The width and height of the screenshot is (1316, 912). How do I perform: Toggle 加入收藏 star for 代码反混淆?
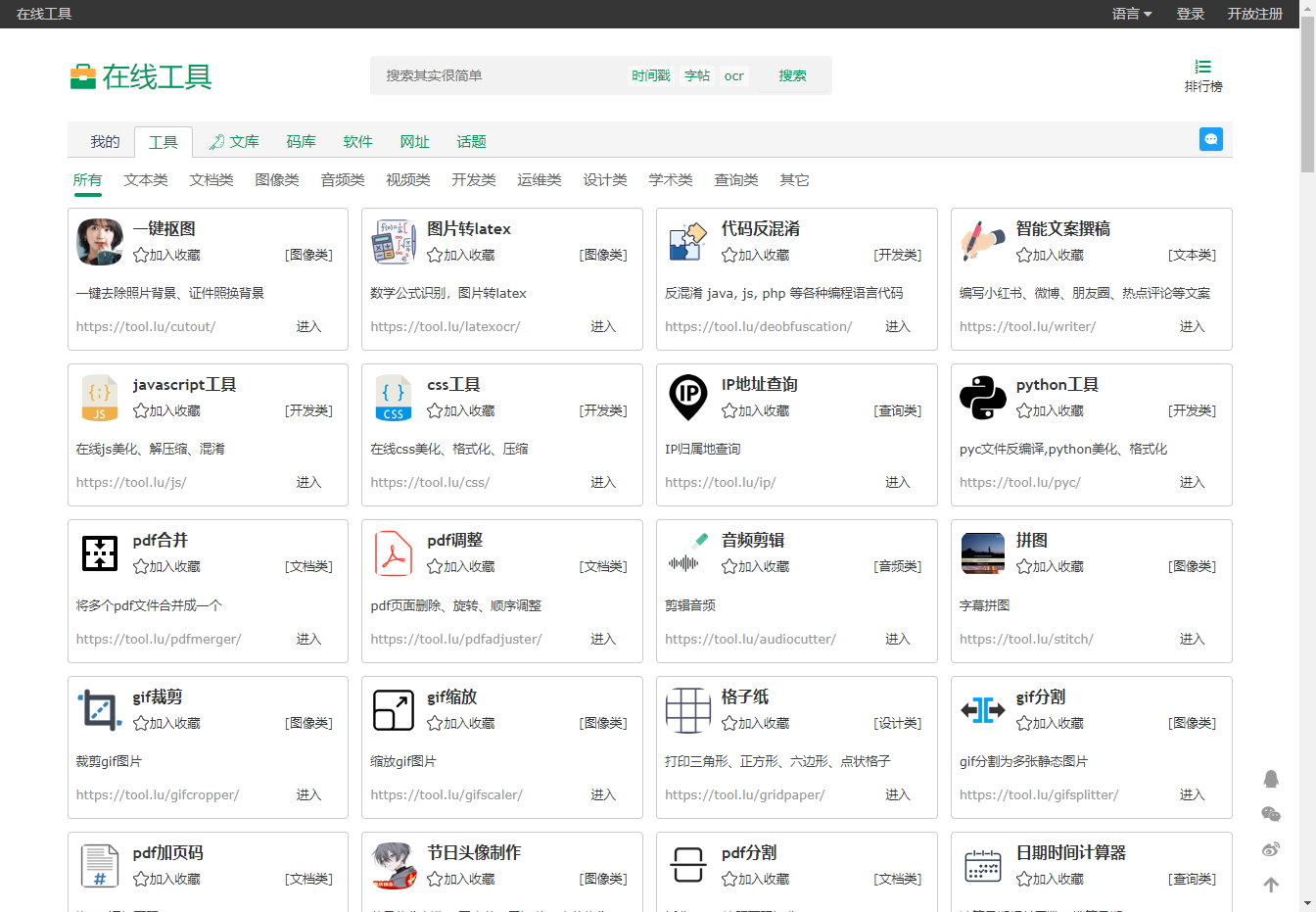(x=729, y=255)
